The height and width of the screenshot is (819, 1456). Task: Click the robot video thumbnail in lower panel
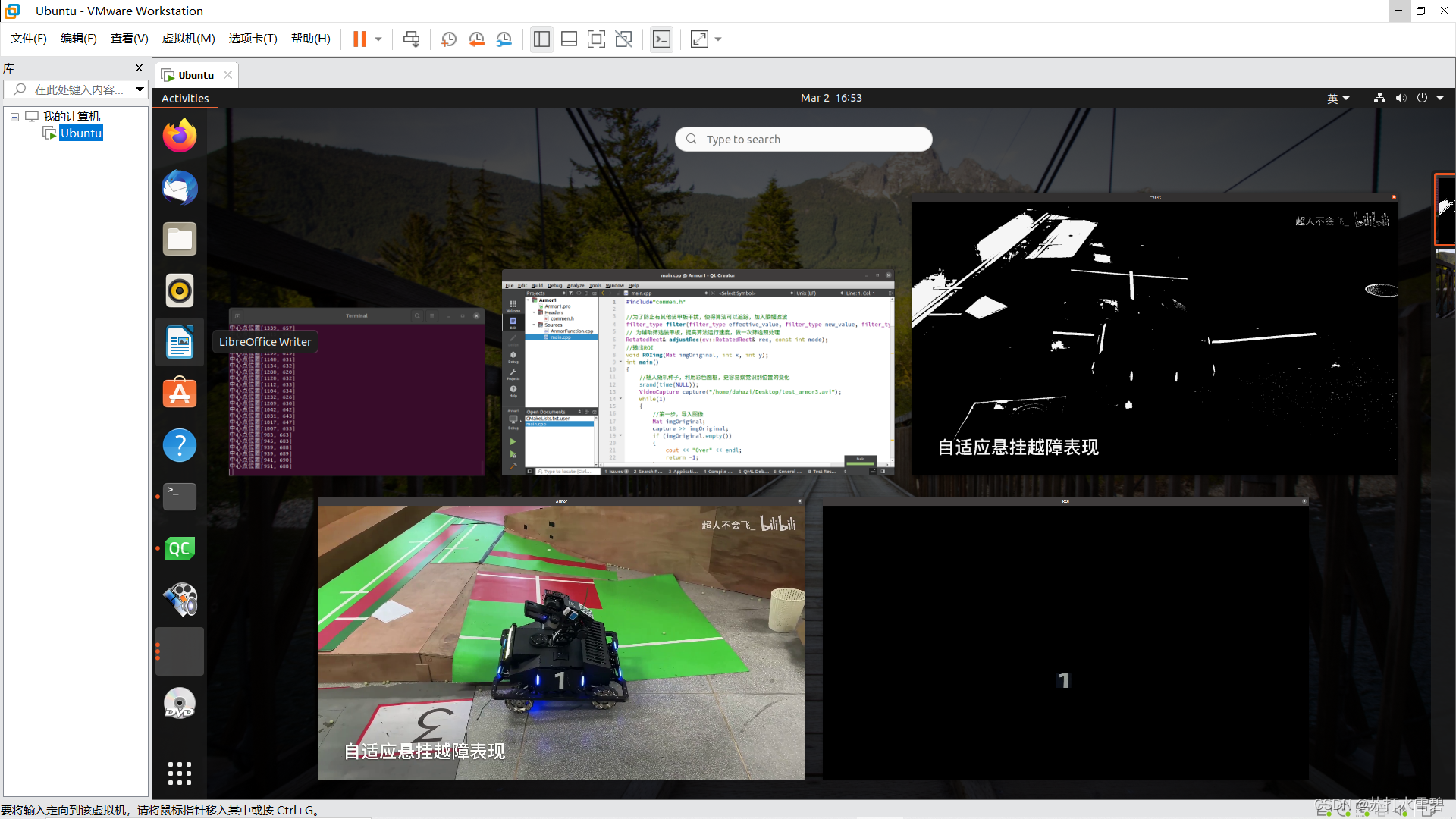(561, 638)
